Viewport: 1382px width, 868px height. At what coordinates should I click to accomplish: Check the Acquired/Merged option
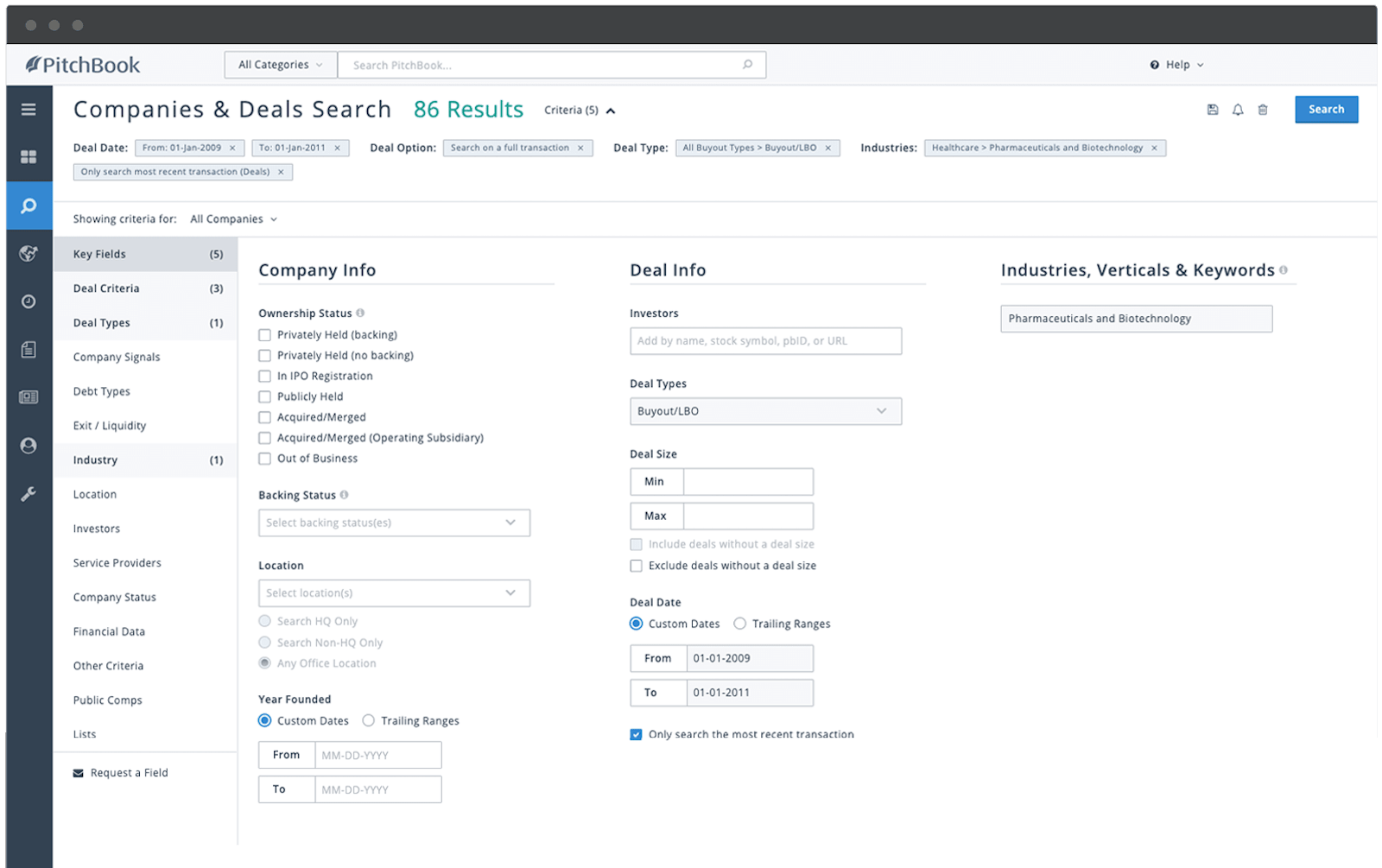point(264,417)
